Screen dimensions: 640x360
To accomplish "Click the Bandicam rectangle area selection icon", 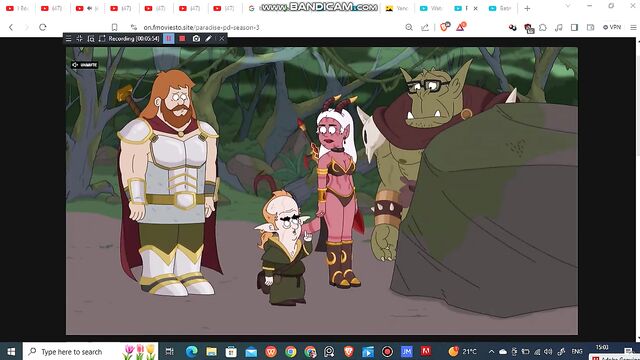I will (102, 38).
